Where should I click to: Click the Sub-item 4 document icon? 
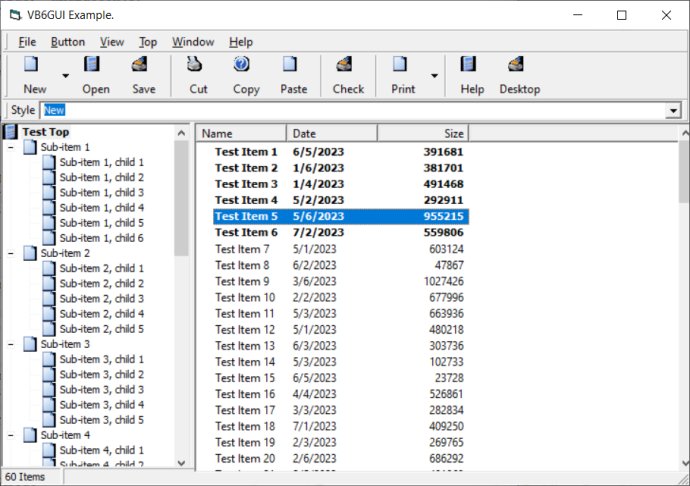pos(30,435)
